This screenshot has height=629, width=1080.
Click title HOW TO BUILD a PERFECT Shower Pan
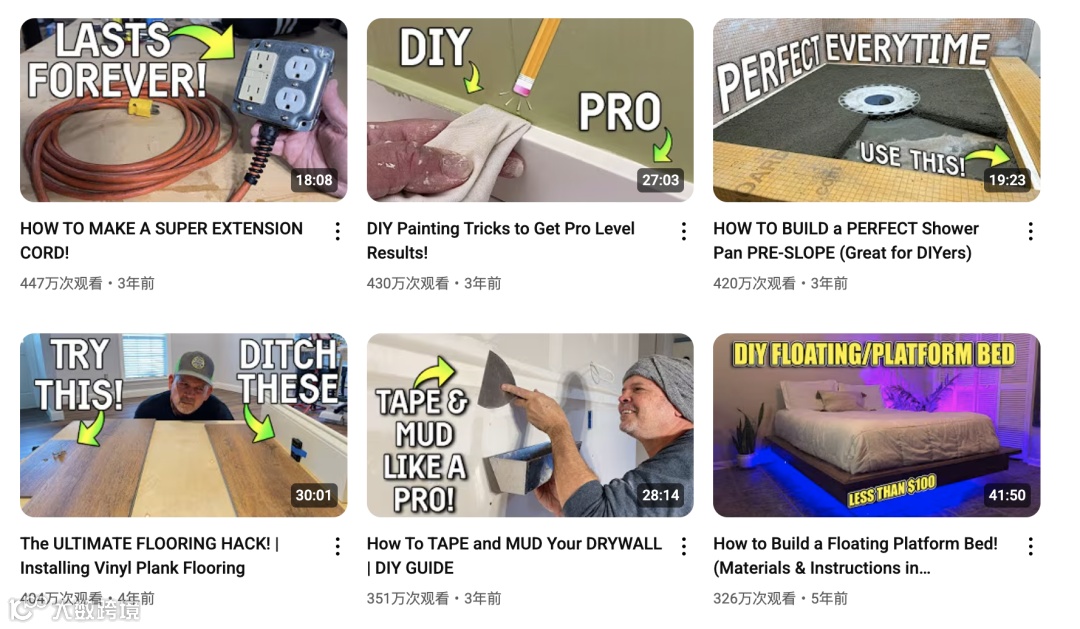point(846,240)
